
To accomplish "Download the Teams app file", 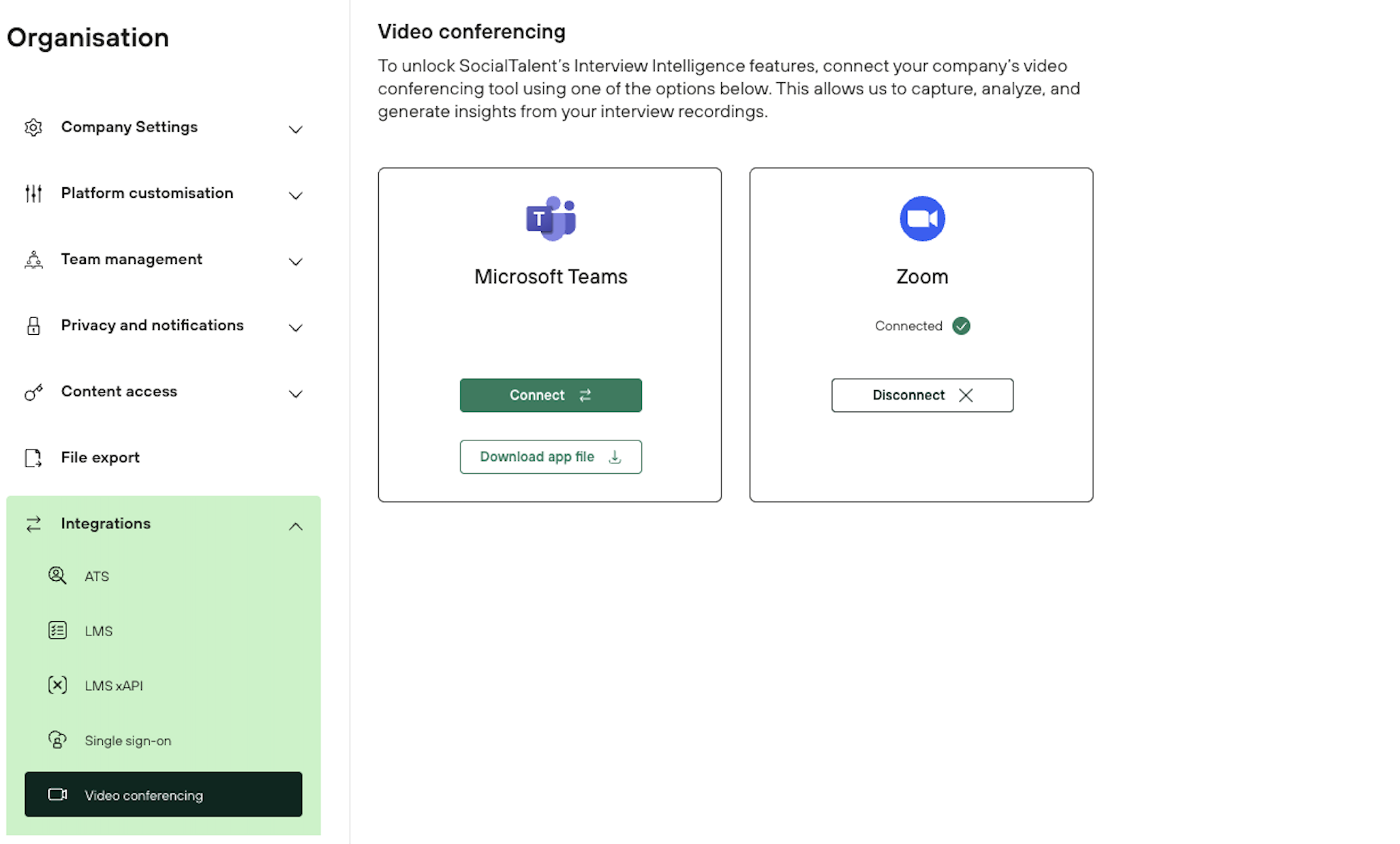I will pyautogui.click(x=550, y=457).
